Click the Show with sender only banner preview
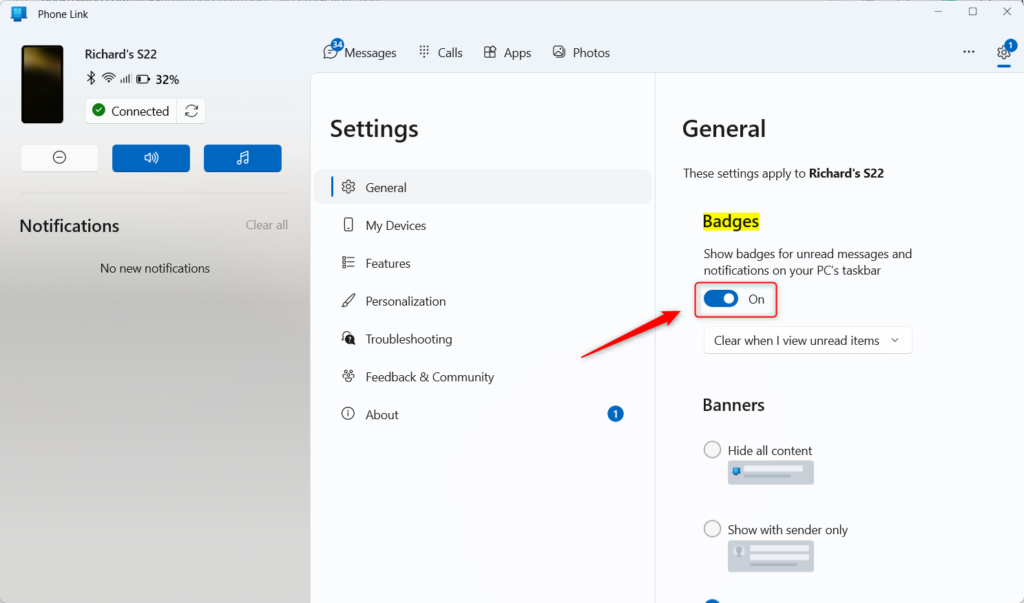 coord(771,556)
